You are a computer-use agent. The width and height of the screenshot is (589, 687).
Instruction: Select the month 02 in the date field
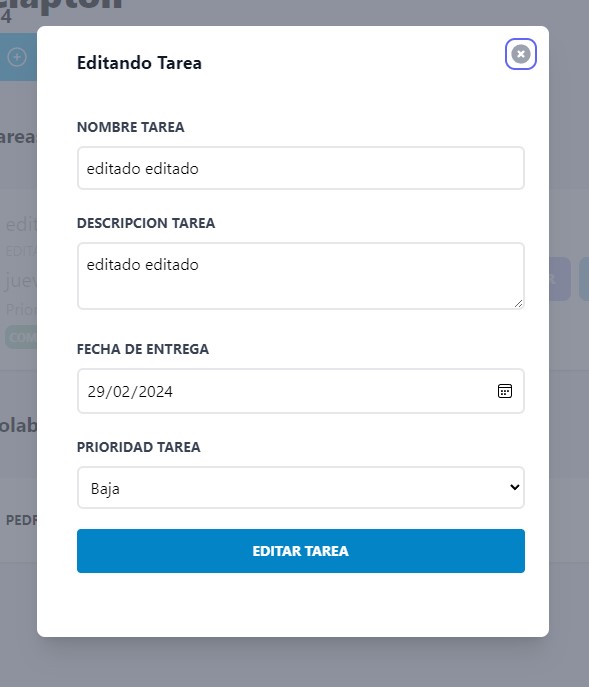(121, 391)
